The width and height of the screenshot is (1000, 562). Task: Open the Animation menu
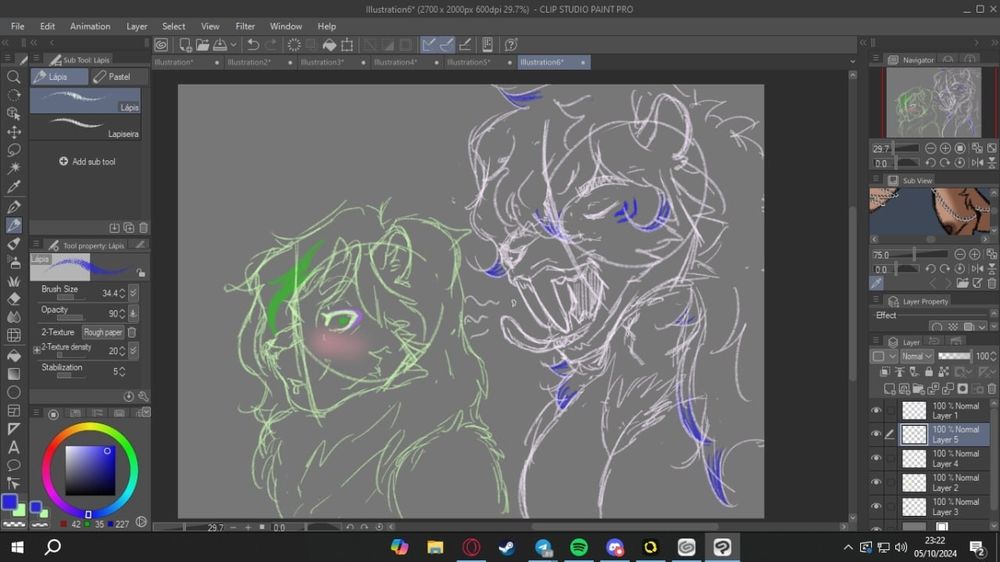coord(90,26)
